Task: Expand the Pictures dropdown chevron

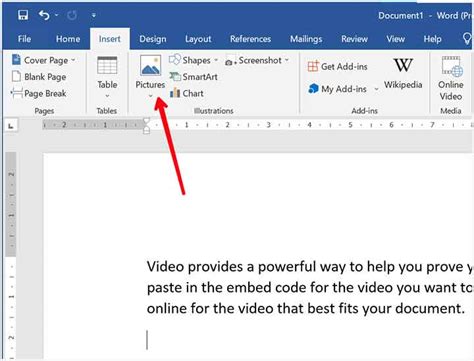Action: click(151, 96)
